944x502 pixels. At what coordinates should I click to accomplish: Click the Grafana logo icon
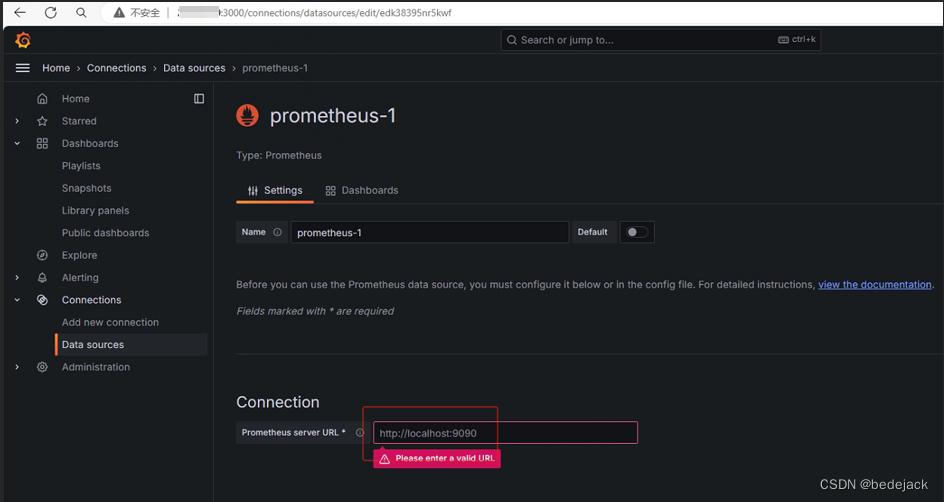click(23, 40)
